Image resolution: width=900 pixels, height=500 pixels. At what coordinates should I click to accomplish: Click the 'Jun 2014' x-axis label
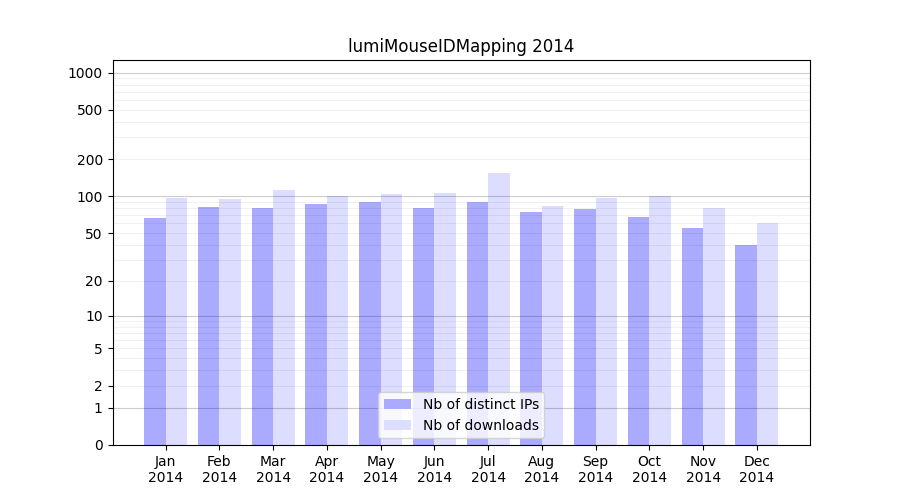tap(434, 469)
